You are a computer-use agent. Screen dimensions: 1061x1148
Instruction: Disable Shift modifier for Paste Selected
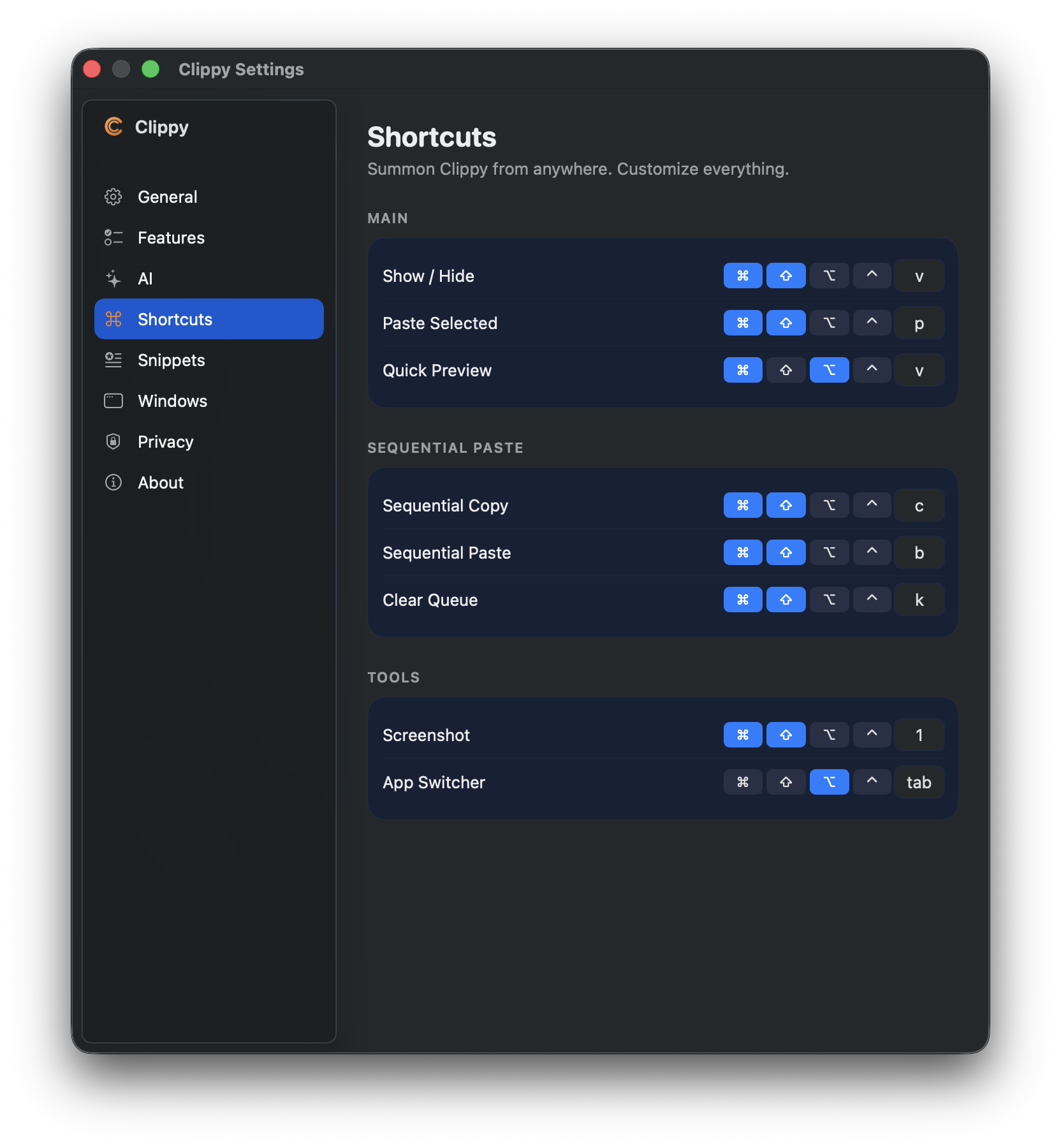tap(786, 323)
